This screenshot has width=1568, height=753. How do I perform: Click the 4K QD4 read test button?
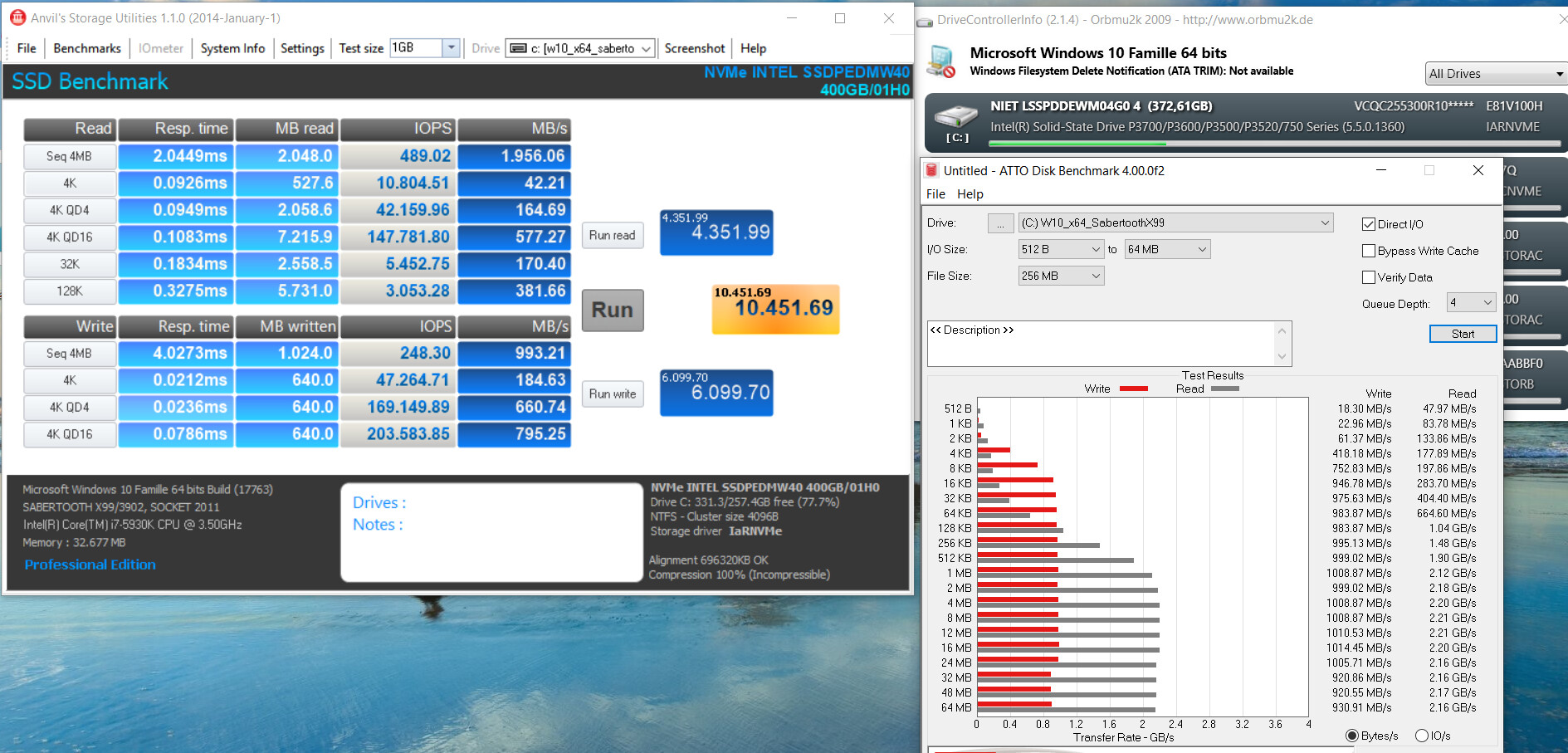[x=70, y=210]
